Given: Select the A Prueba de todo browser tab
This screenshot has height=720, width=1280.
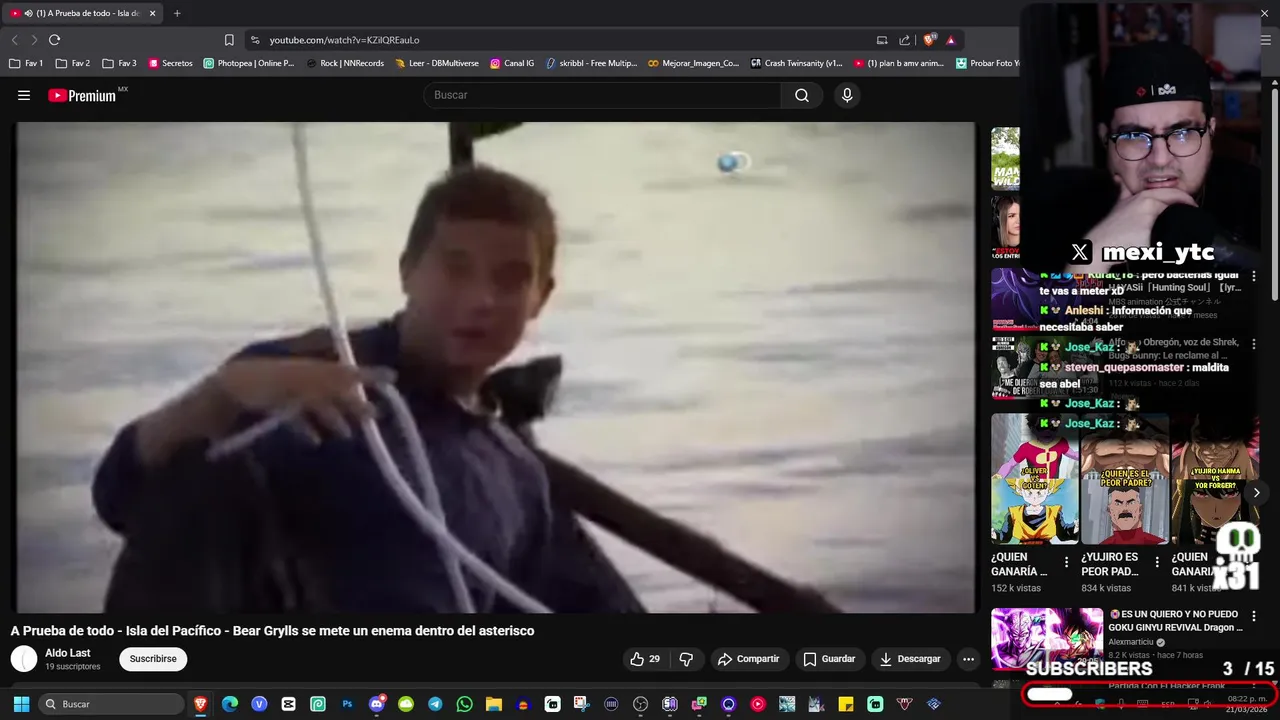Looking at the screenshot, I should tap(82, 13).
